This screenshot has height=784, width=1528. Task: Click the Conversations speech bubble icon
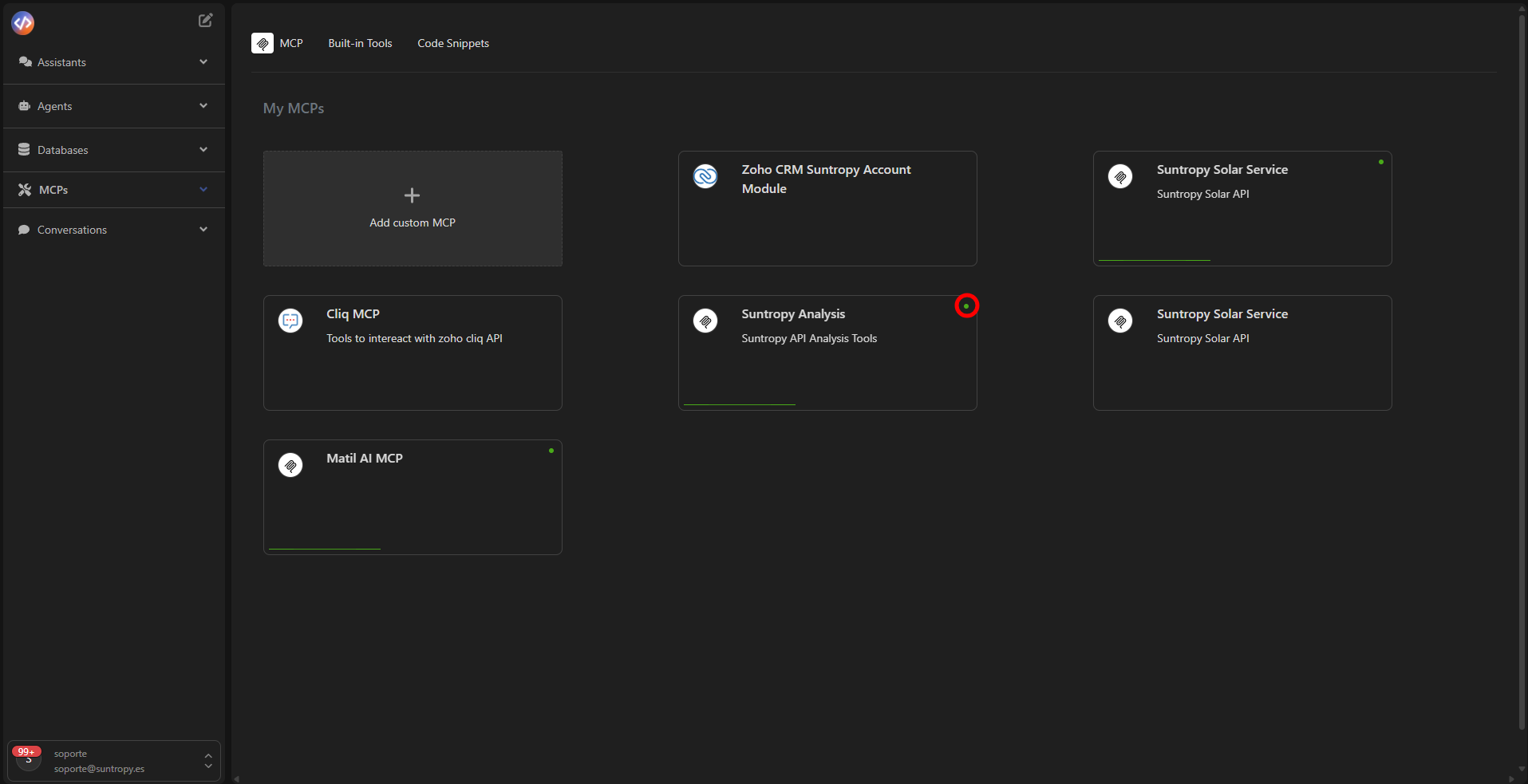coord(24,230)
